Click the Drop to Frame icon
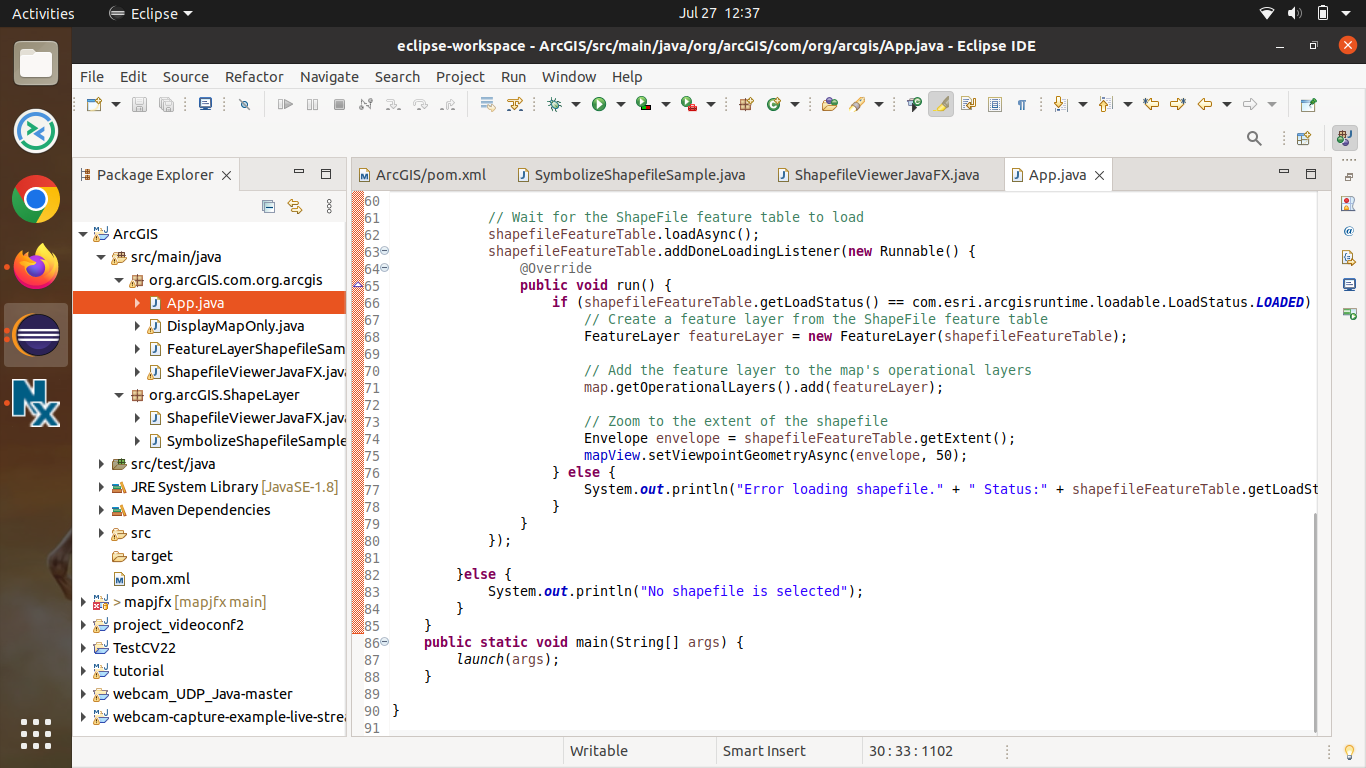The width and height of the screenshot is (1366, 768). pos(488,104)
